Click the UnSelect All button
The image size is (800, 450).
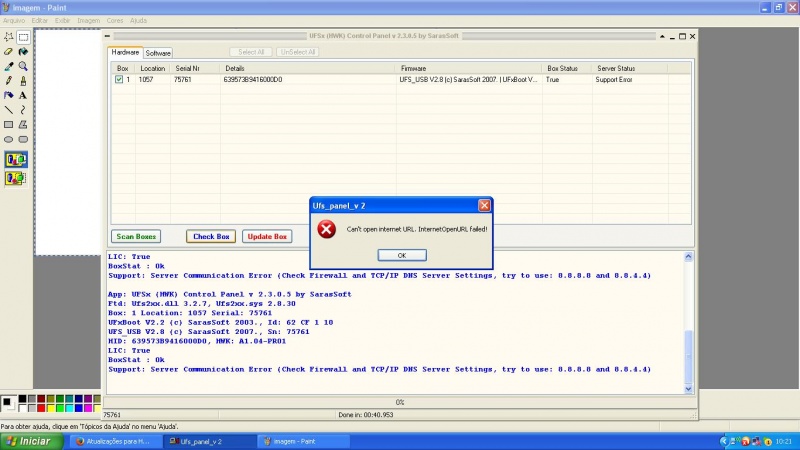pyautogui.click(x=297, y=52)
